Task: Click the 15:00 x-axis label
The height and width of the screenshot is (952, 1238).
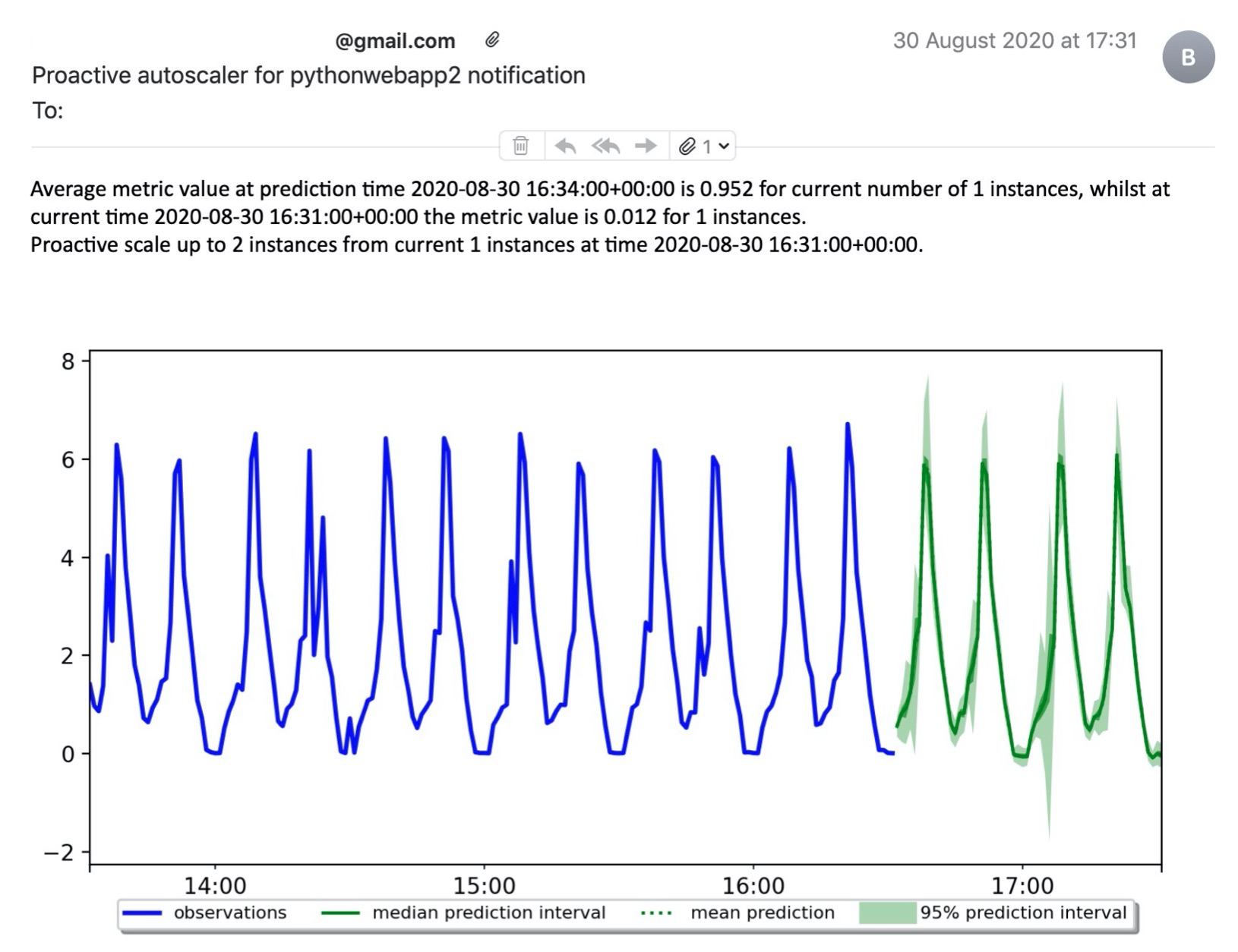Action: 484,885
